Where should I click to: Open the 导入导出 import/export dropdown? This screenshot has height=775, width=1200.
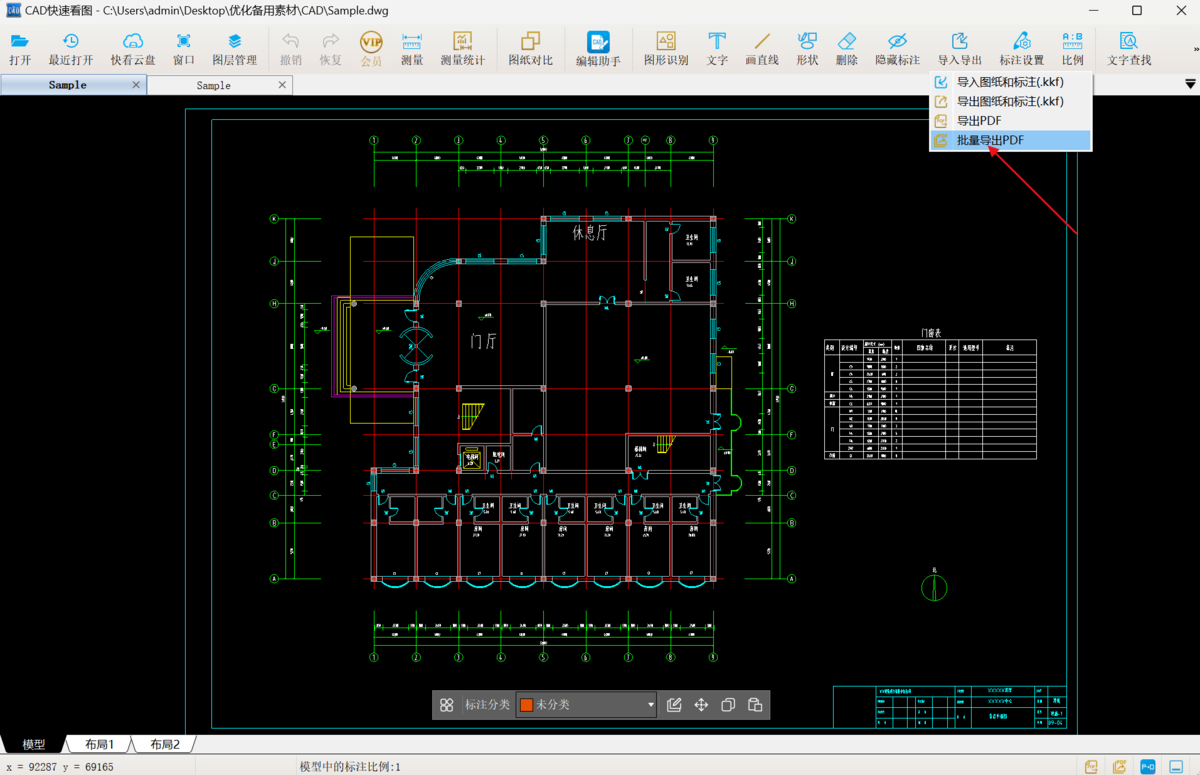pyautogui.click(x=959, y=48)
